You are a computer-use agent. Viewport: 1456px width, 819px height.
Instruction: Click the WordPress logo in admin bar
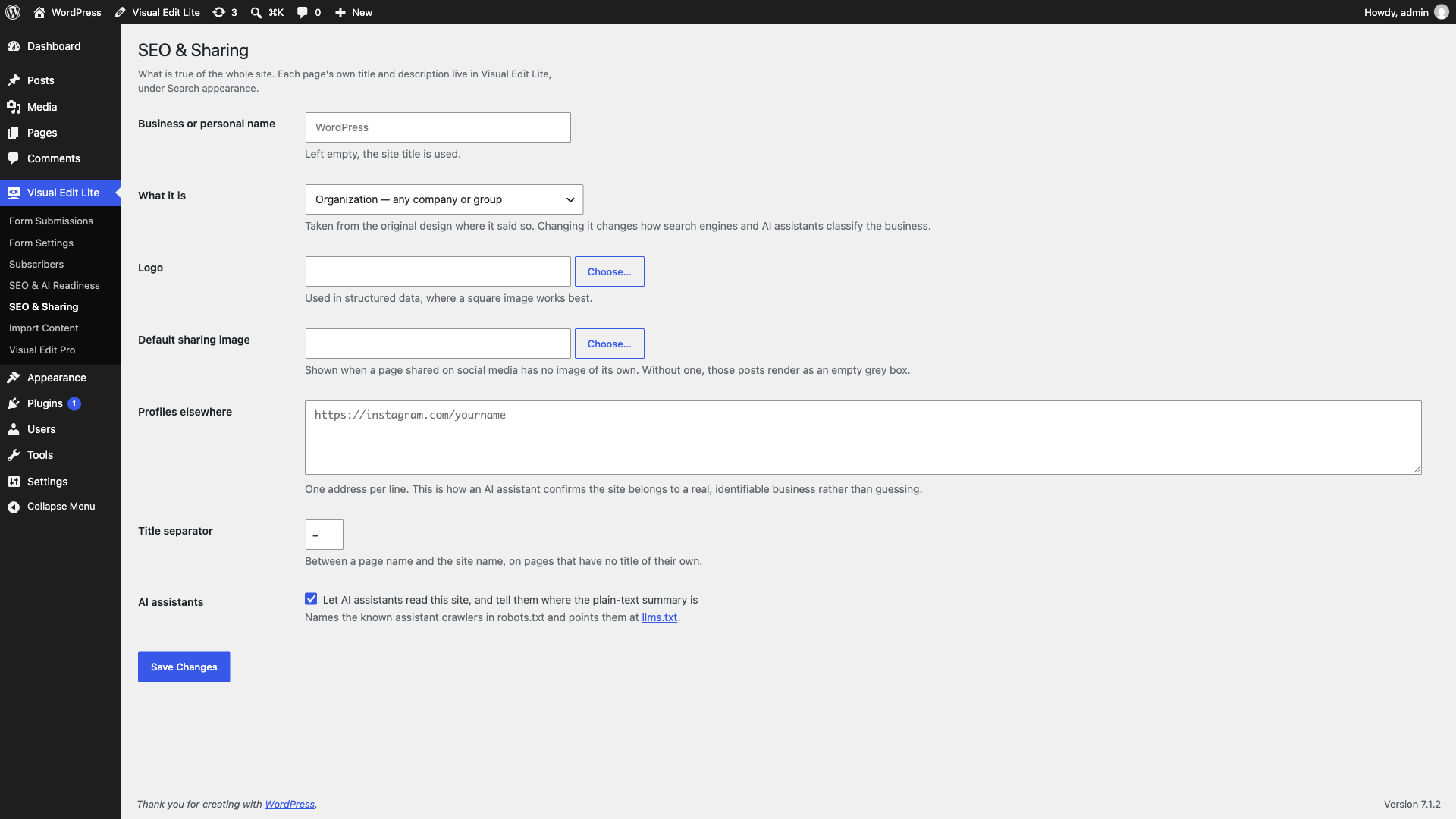click(x=13, y=12)
